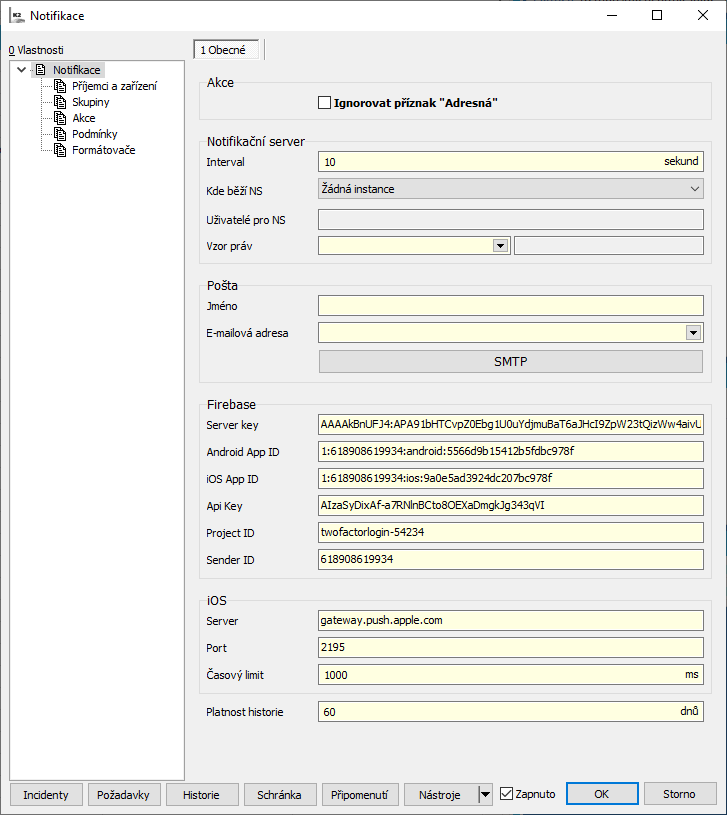This screenshot has height=815, width=727.
Task: Select Notifikace root tree item
Action: click(76, 70)
